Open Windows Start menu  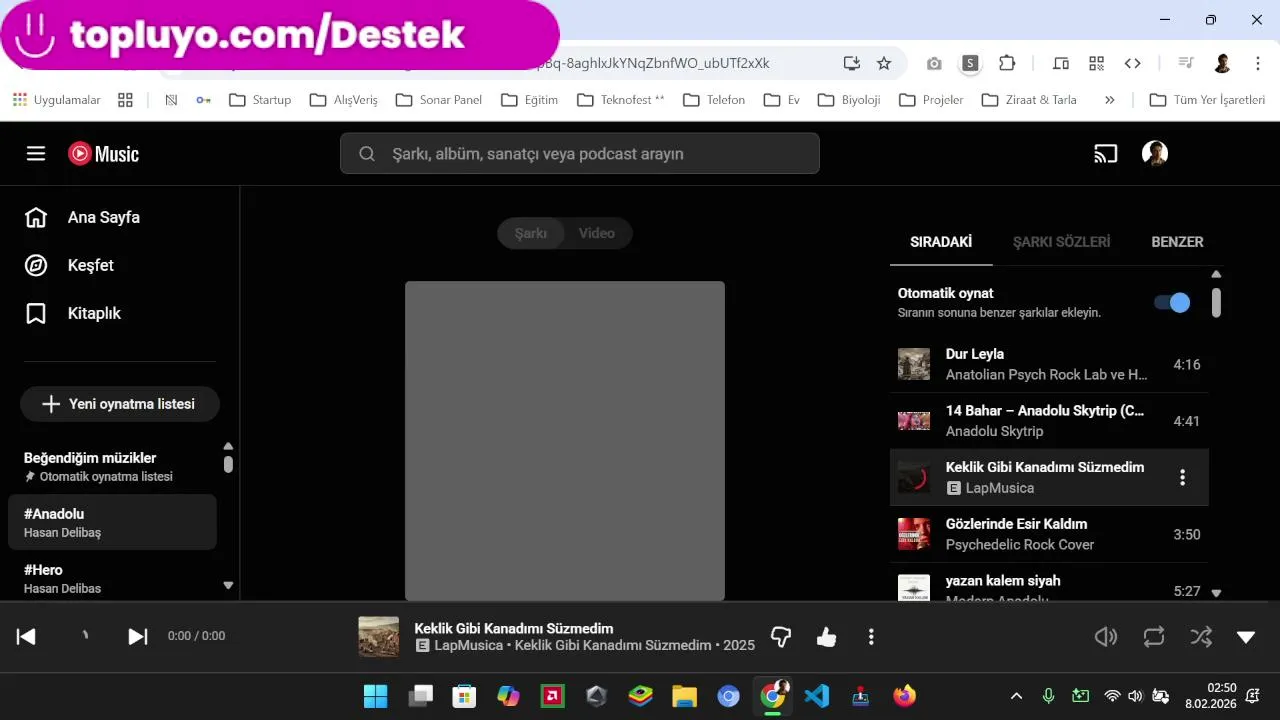[375, 696]
